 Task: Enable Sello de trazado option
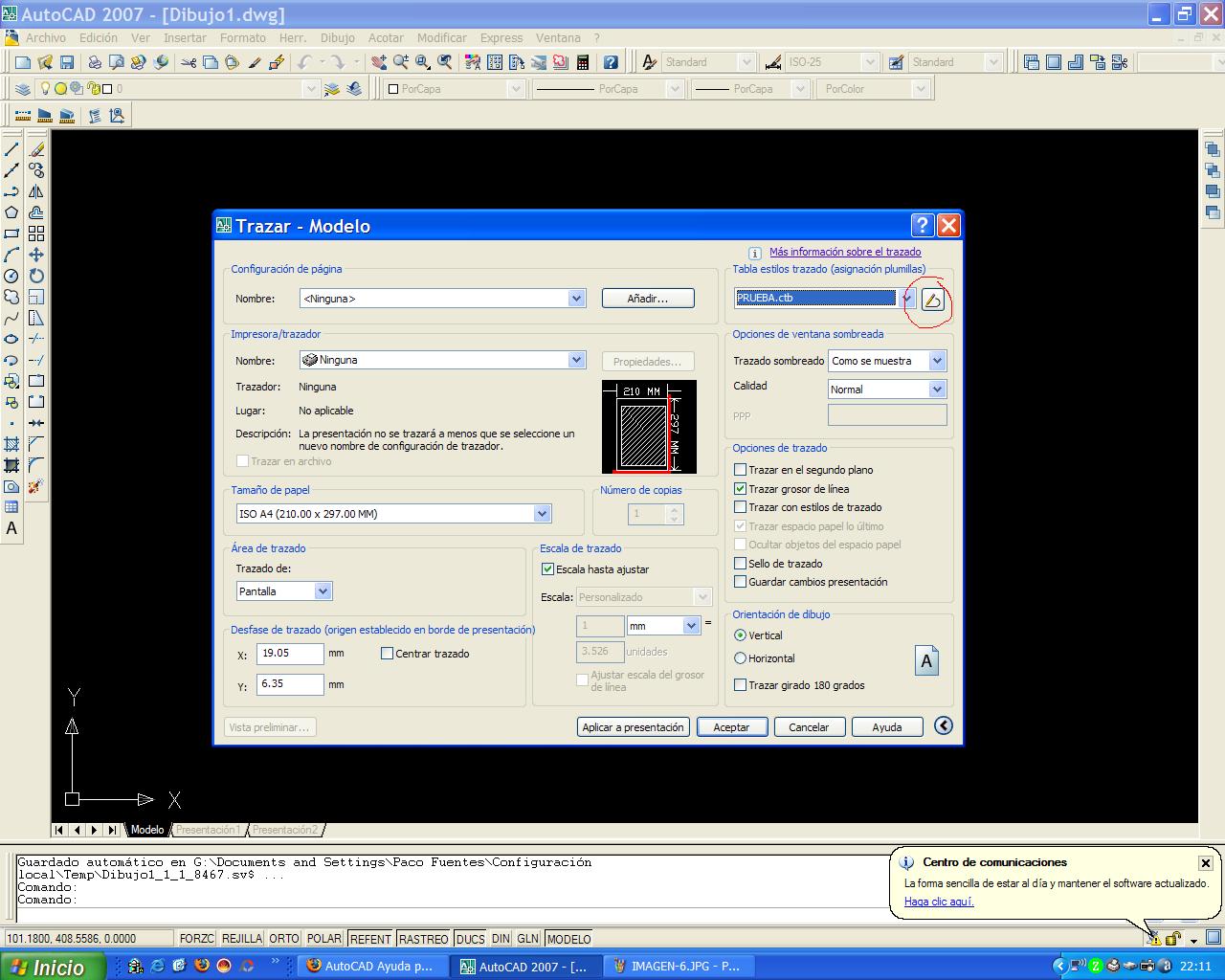740,564
